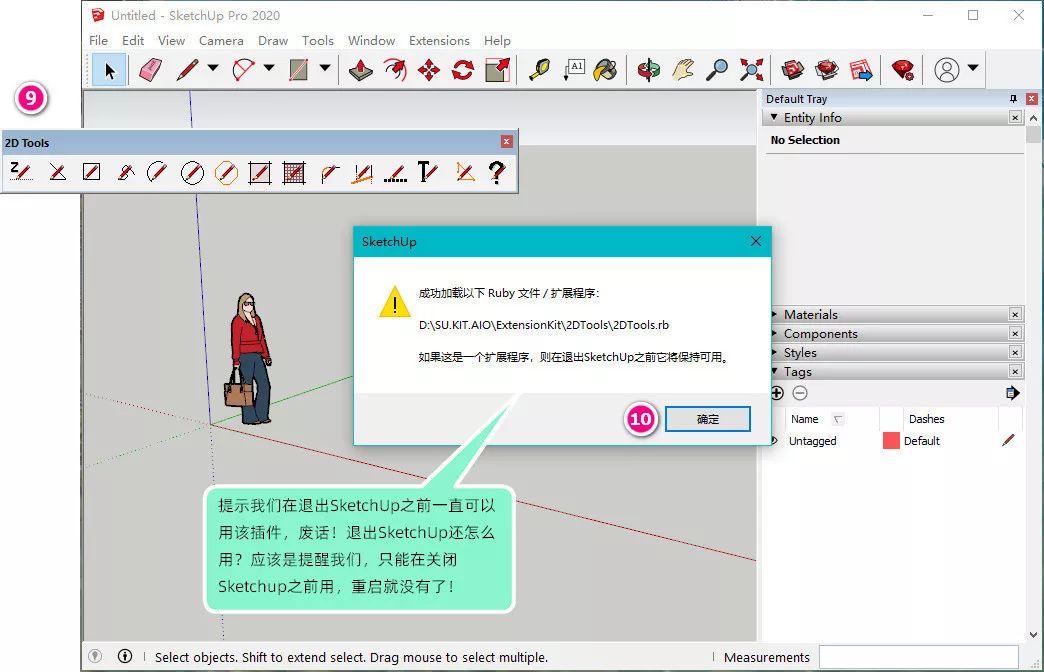Click the tray scrollbar down arrow
Image resolution: width=1044 pixels, height=672 pixels.
point(1033,635)
